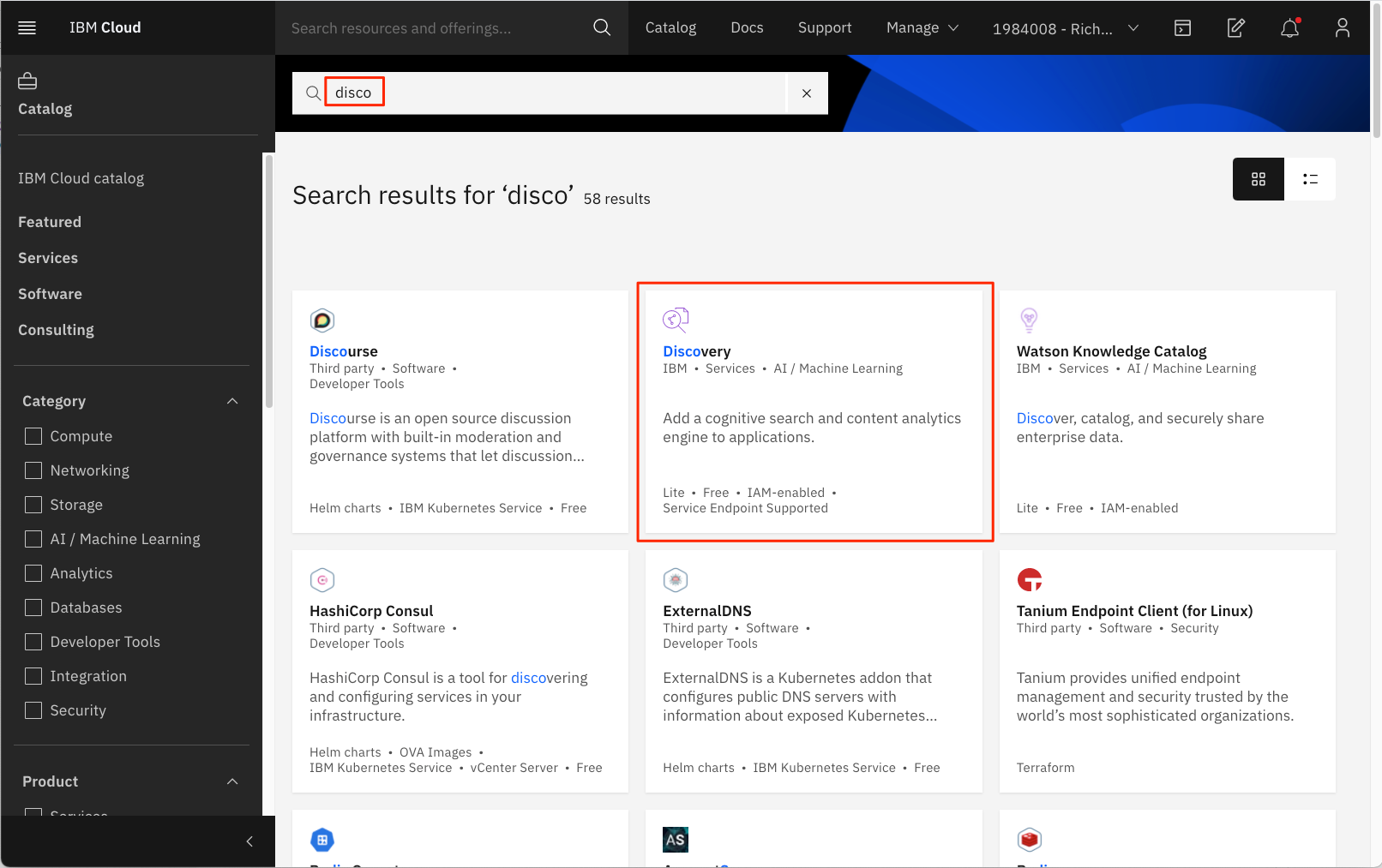Check the Analytics category filter

point(33,573)
